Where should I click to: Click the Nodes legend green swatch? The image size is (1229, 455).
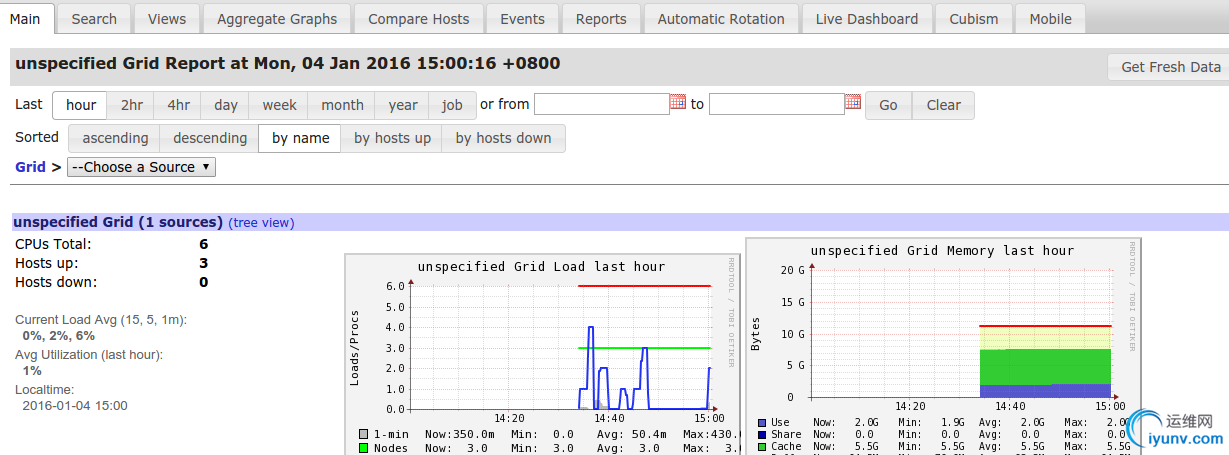coord(364,448)
